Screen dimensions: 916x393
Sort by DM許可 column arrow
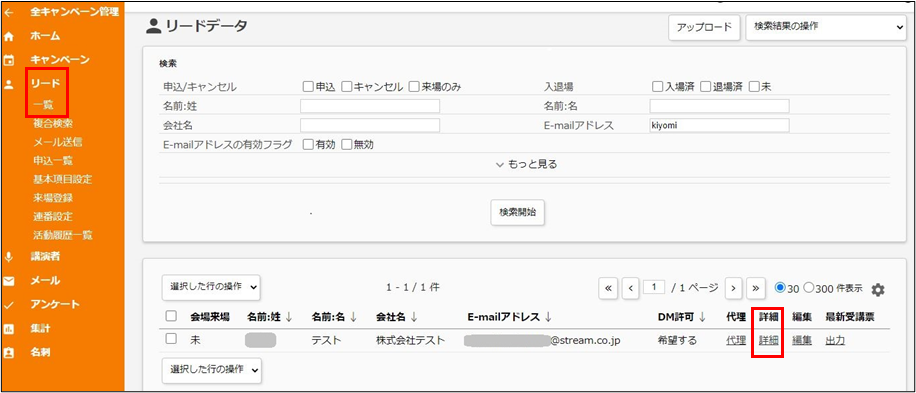pyautogui.click(x=702, y=317)
